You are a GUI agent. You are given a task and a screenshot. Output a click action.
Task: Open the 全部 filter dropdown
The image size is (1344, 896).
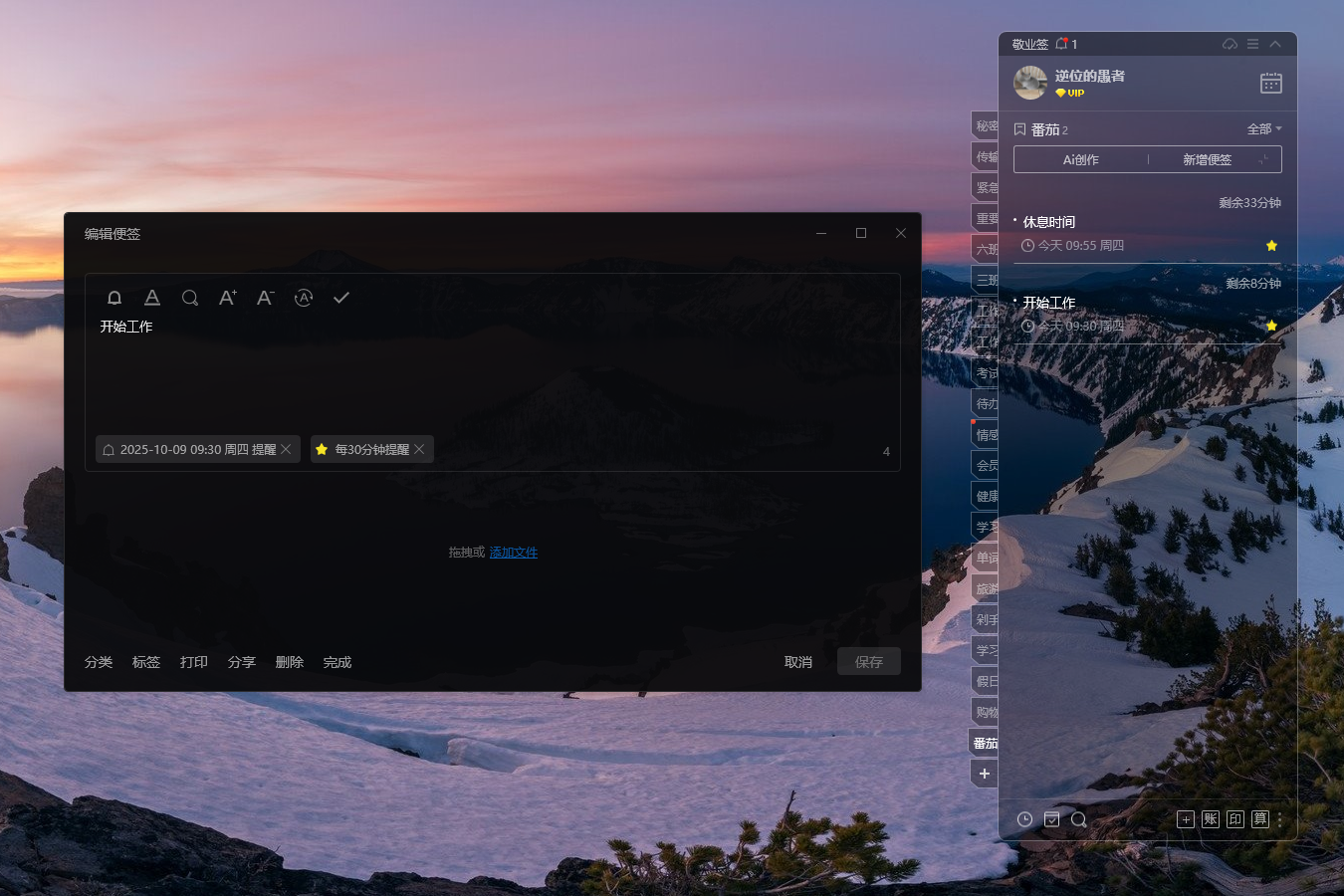click(1264, 129)
